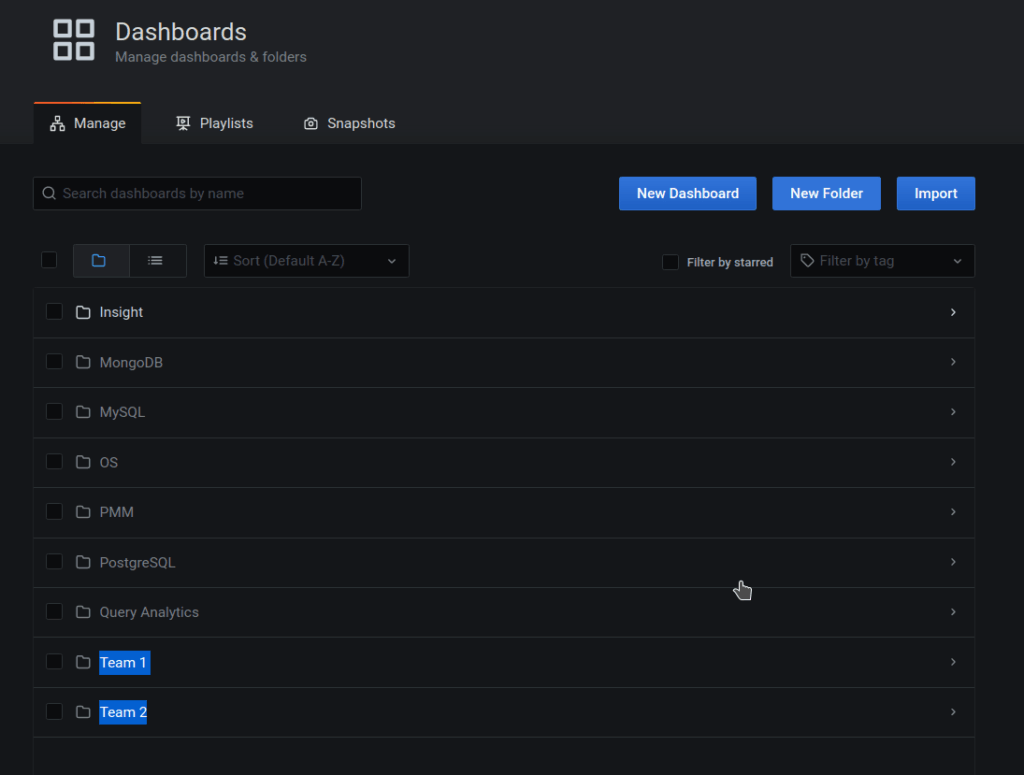Open the Team 1 folder link

pyautogui.click(x=123, y=662)
